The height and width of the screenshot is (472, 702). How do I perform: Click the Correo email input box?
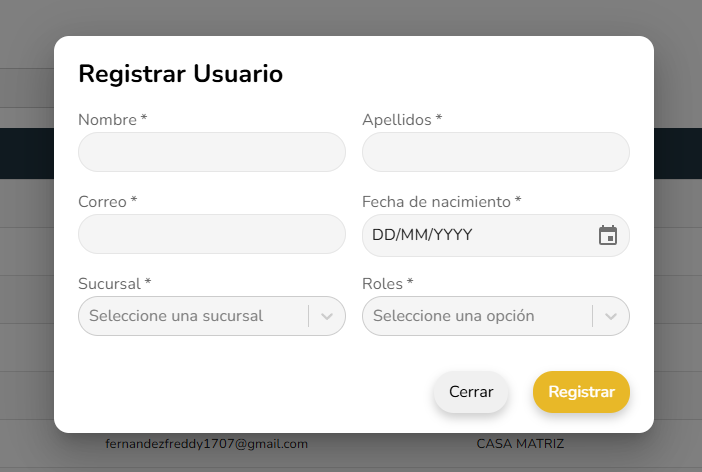[212, 234]
